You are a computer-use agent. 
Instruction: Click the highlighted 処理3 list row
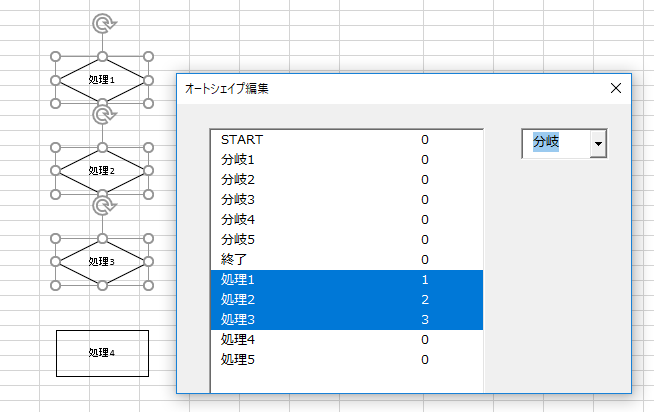coord(347,320)
